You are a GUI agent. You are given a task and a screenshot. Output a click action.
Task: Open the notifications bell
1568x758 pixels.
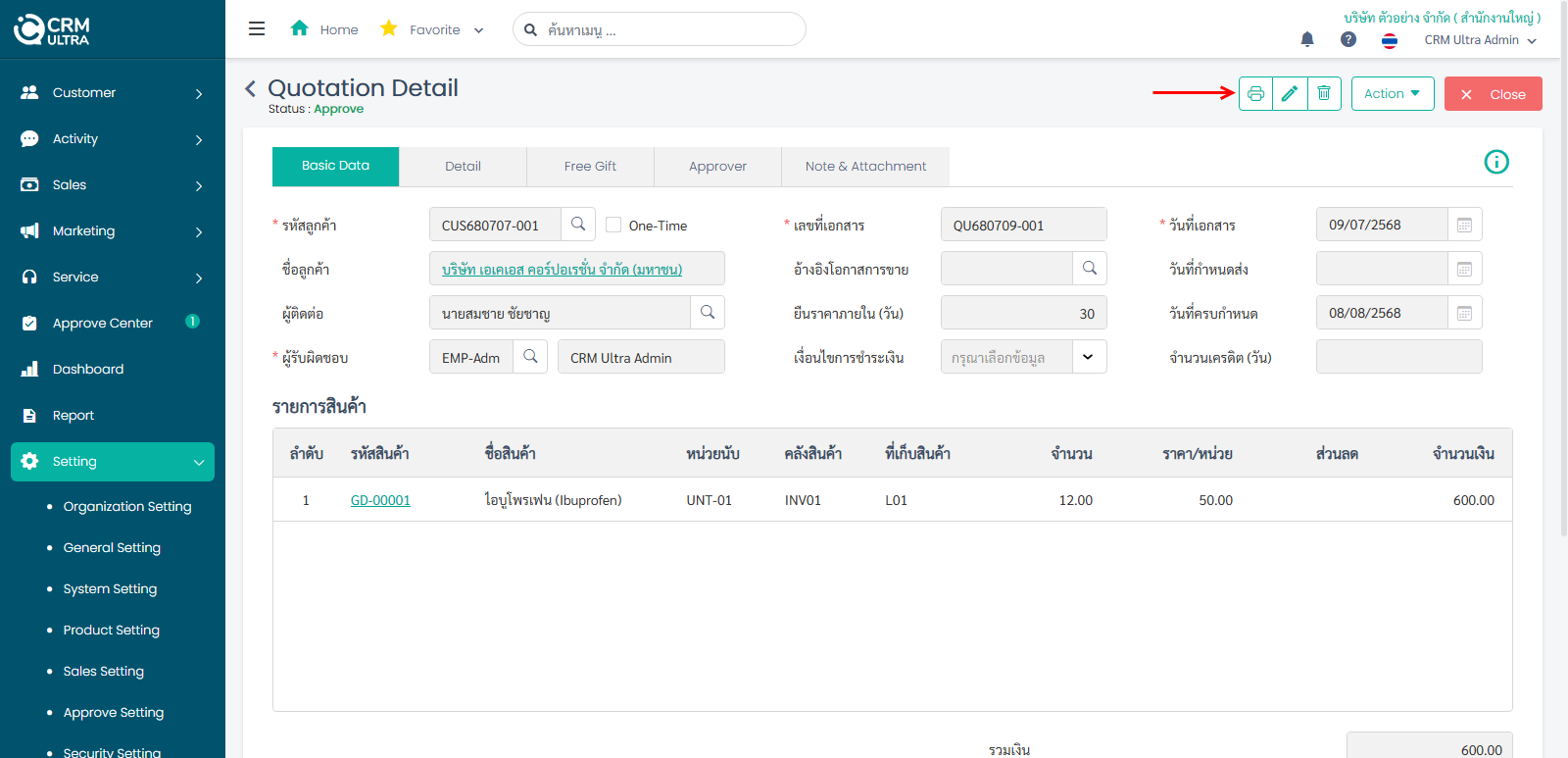[x=1307, y=39]
